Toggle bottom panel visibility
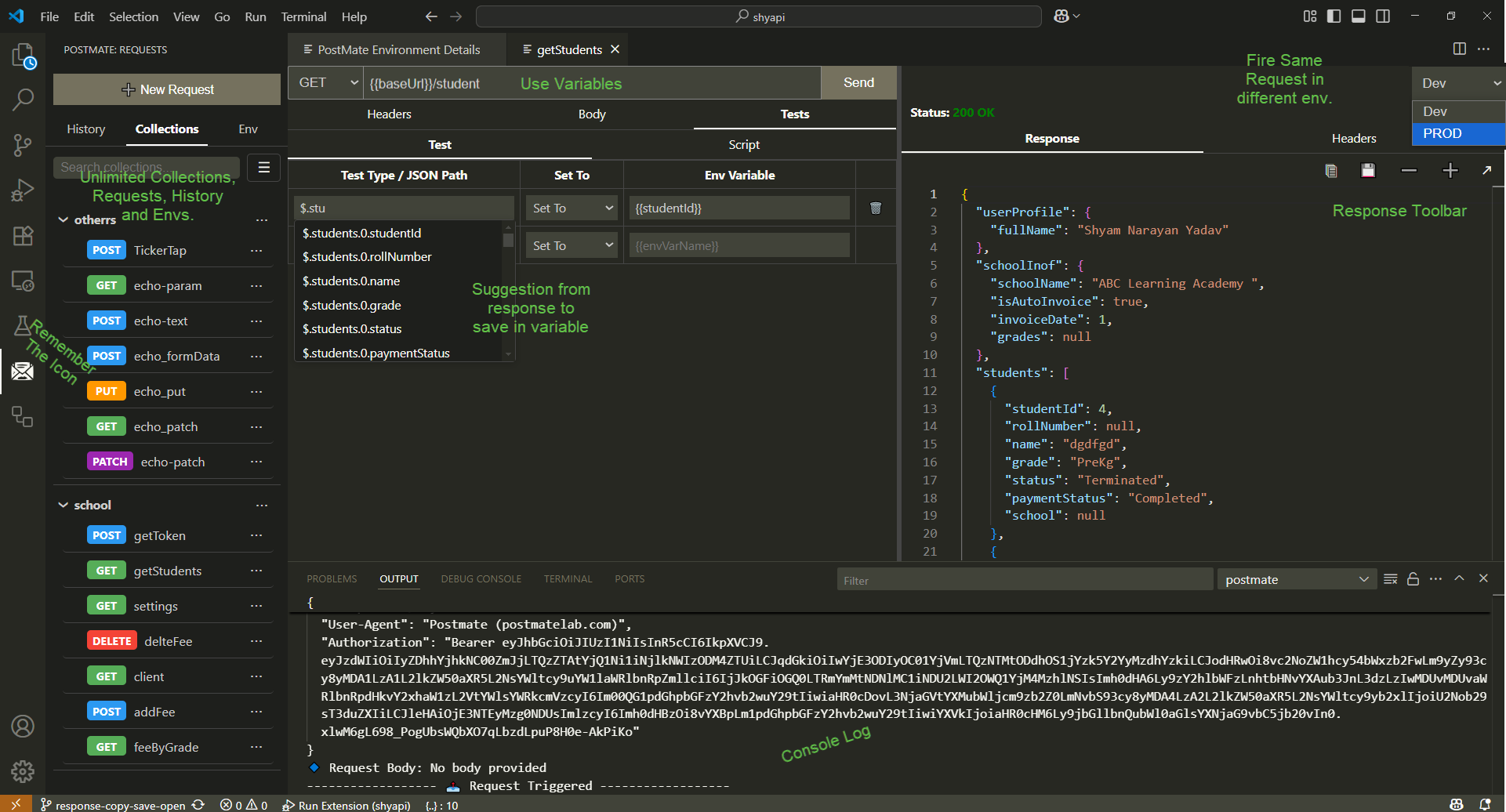Screen dimensions: 1506x812 (x=1359, y=16)
